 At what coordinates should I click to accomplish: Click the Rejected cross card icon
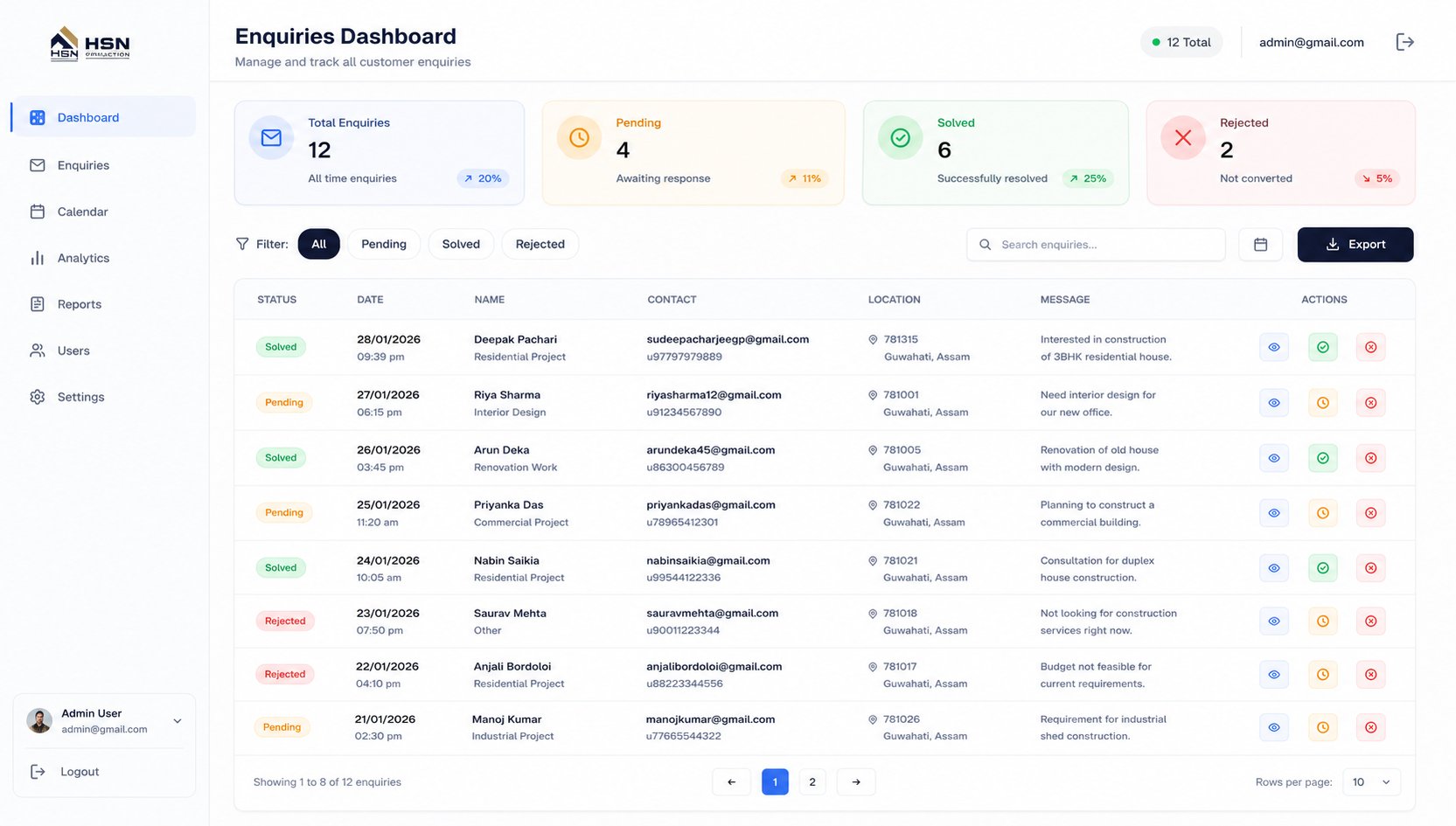coord(1182,138)
